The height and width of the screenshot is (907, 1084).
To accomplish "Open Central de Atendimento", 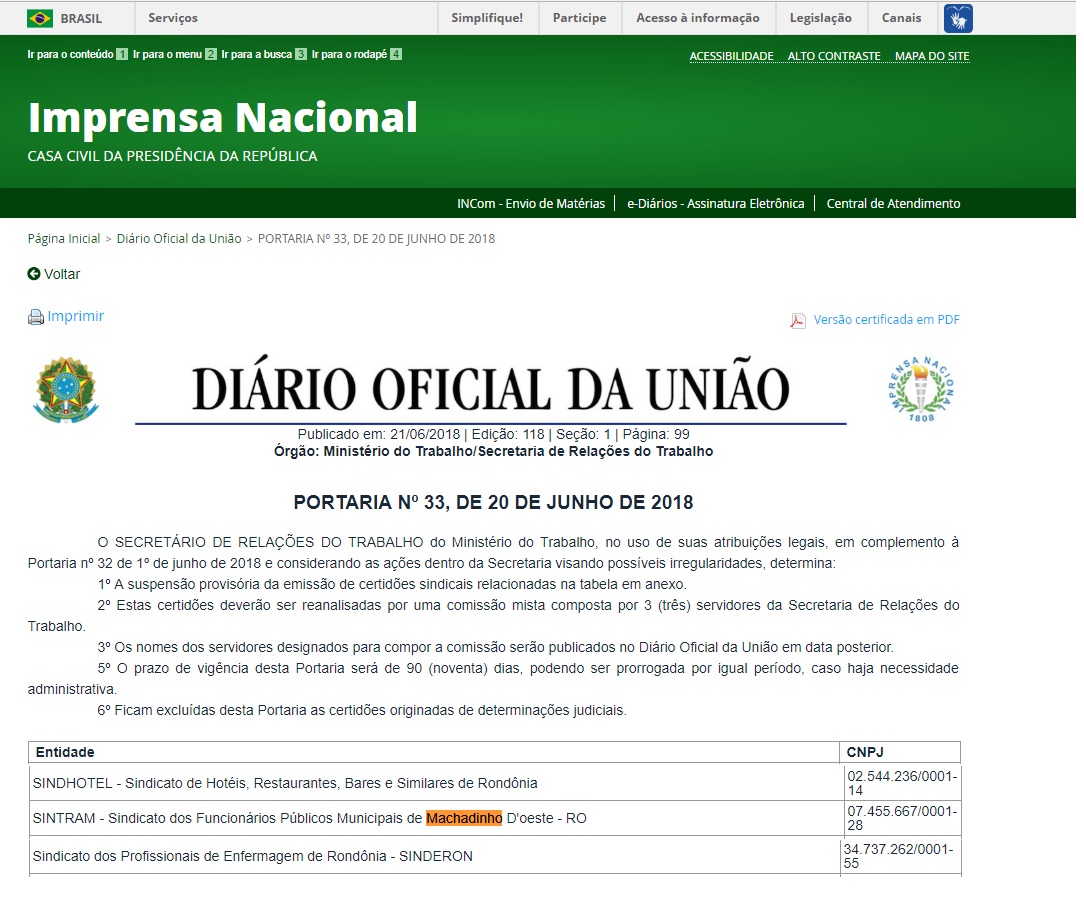I will (893, 204).
